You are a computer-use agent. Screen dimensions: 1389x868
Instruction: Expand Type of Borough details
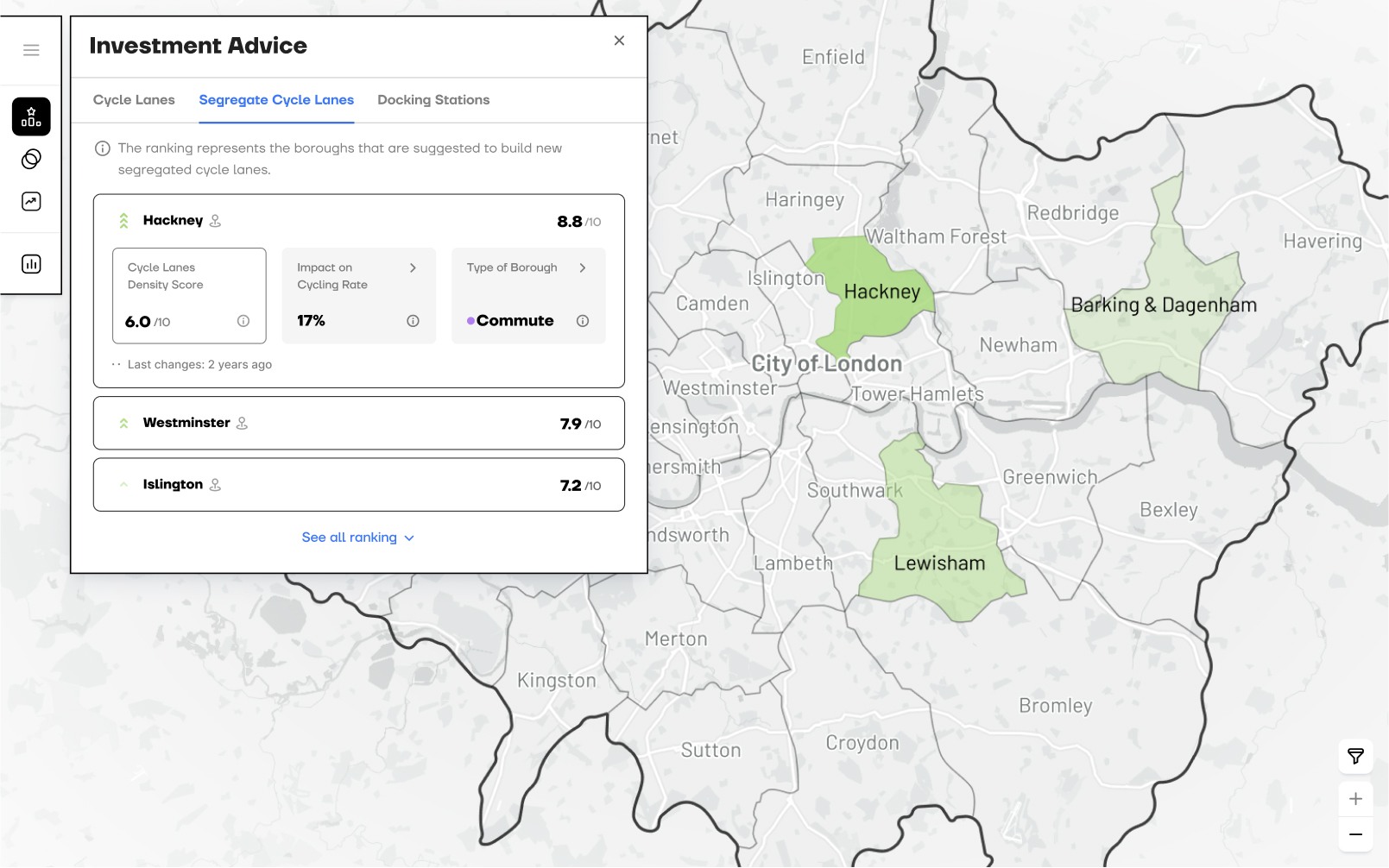point(583,268)
